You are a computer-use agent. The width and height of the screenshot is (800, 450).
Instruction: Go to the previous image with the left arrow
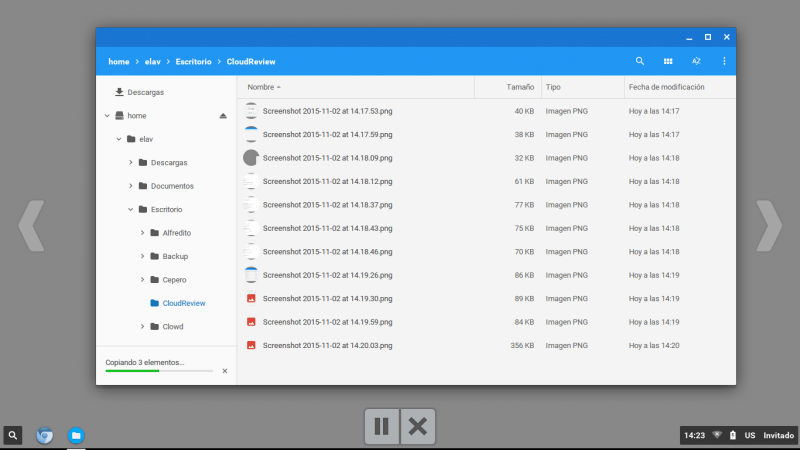coord(32,226)
